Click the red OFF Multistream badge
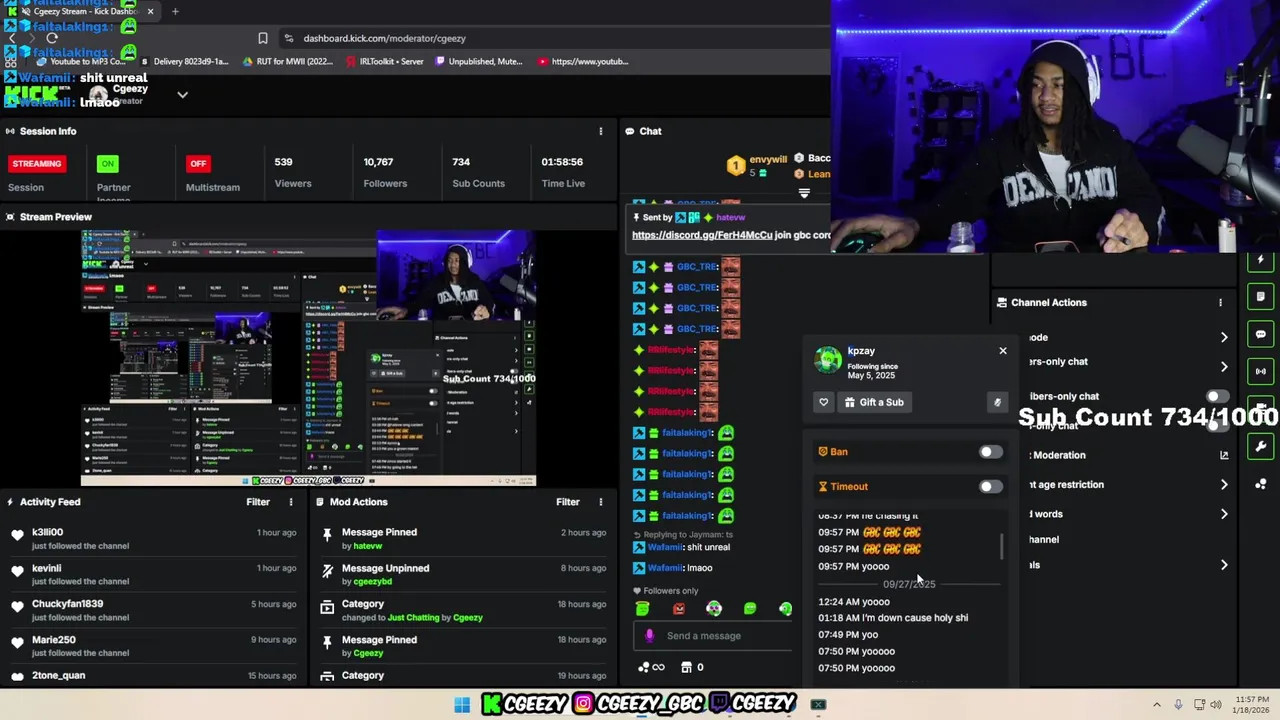 [198, 164]
